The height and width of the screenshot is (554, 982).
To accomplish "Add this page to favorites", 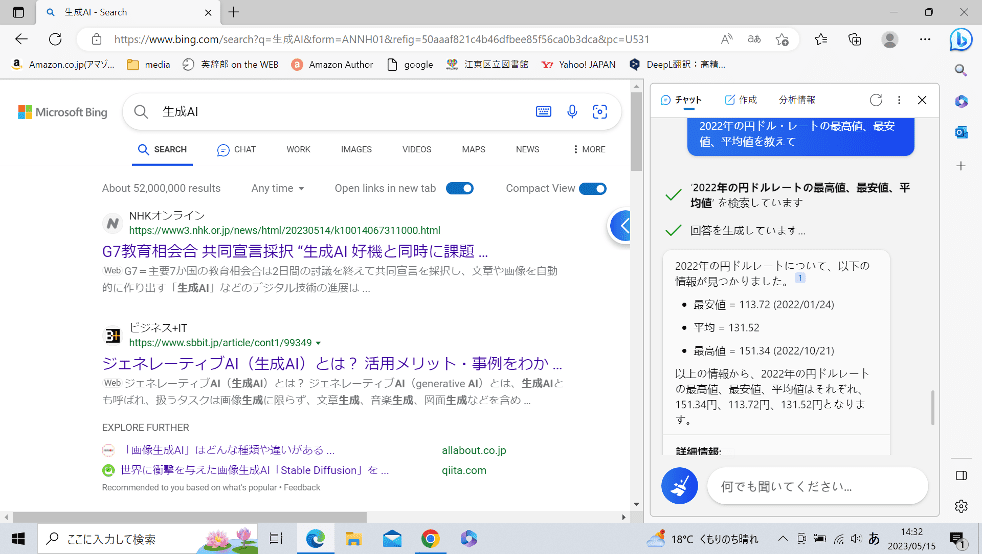I will [782, 39].
